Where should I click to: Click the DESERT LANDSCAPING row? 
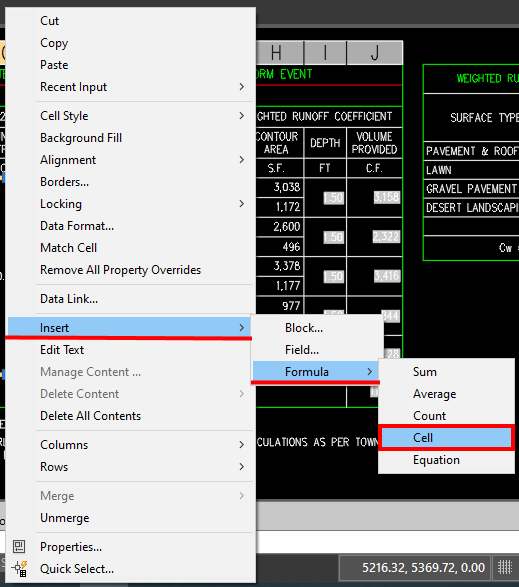point(471,207)
